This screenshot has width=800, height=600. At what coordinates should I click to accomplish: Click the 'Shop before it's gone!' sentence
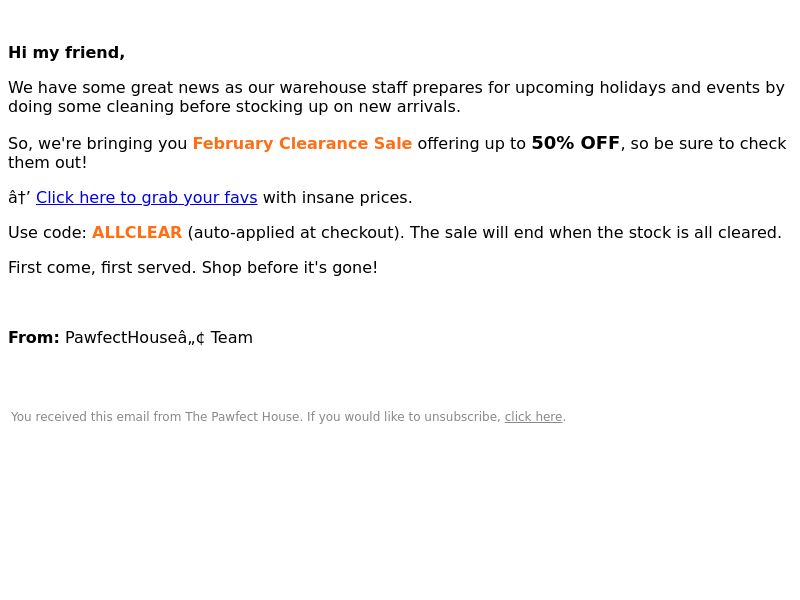coord(290,268)
